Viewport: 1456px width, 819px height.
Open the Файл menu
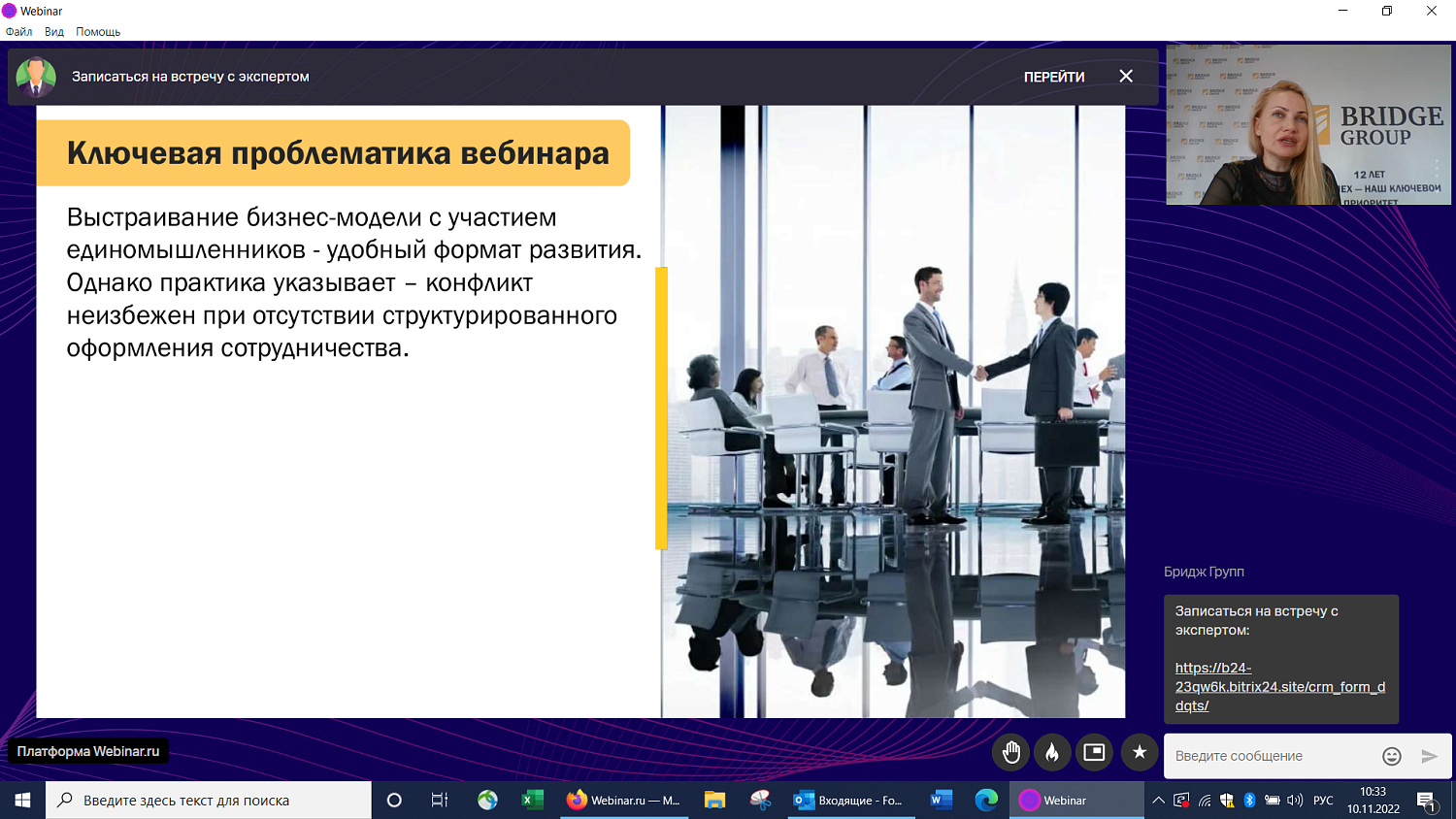(19, 32)
